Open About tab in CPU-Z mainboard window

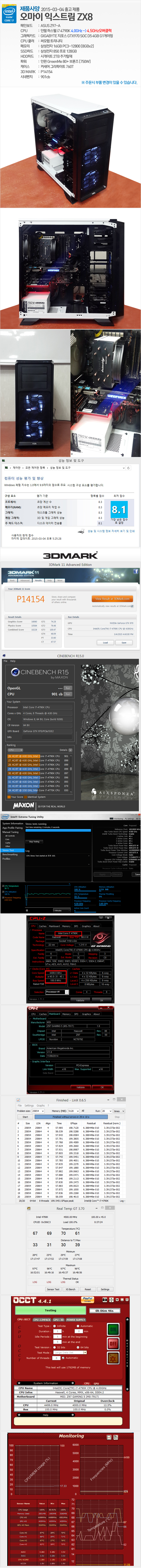pos(96,1014)
